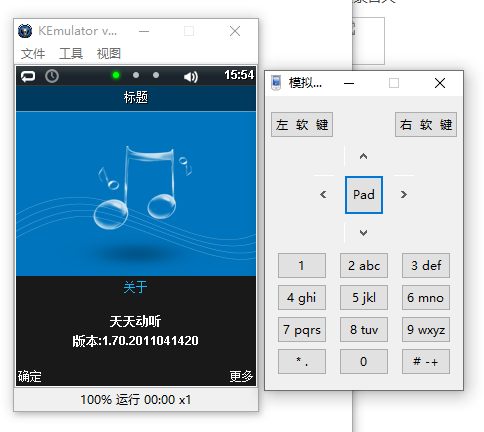The height and width of the screenshot is (432, 484).
Task: Click keypad button 4 ghi
Action: tap(302, 297)
